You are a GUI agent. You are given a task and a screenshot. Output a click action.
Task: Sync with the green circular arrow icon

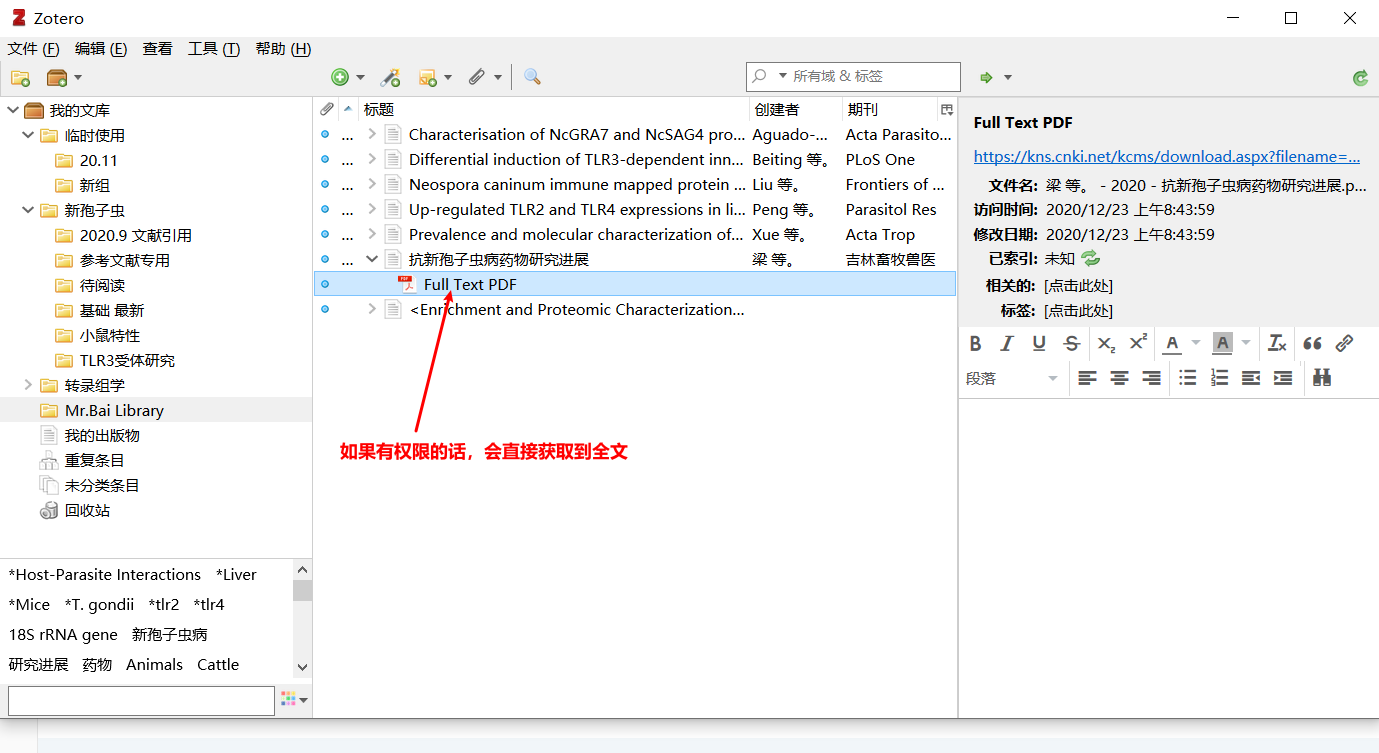click(x=1360, y=78)
